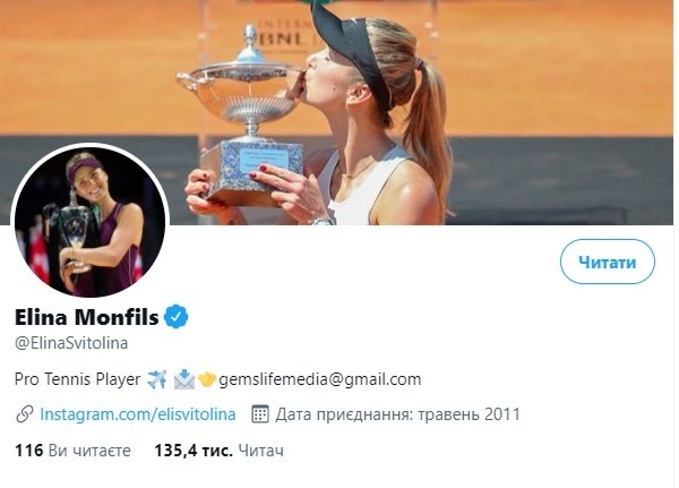Image resolution: width=679 pixels, height=488 pixels.
Task: Click the Elina Monfils display name
Action: pyautogui.click(x=86, y=318)
